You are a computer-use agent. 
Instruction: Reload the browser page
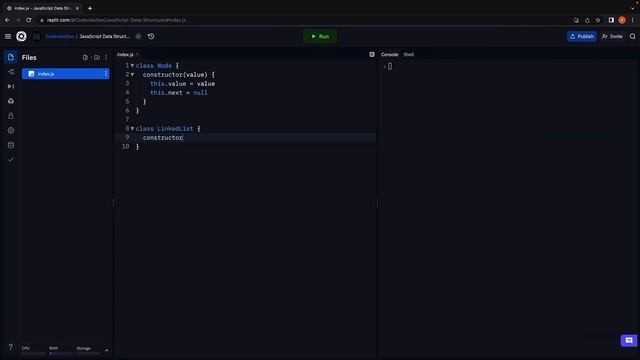point(29,20)
